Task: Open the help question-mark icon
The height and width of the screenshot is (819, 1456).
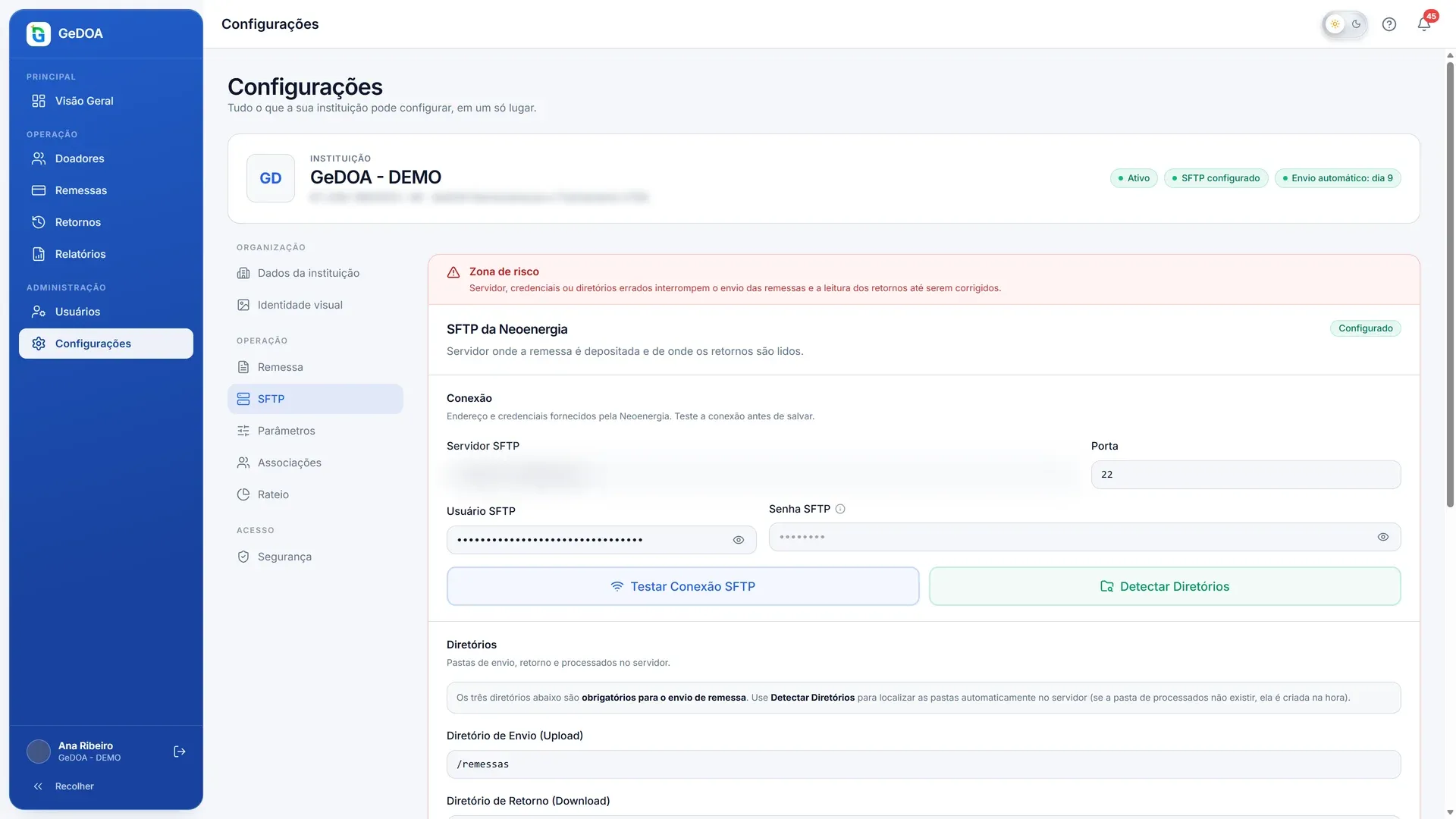Action: [x=1389, y=24]
